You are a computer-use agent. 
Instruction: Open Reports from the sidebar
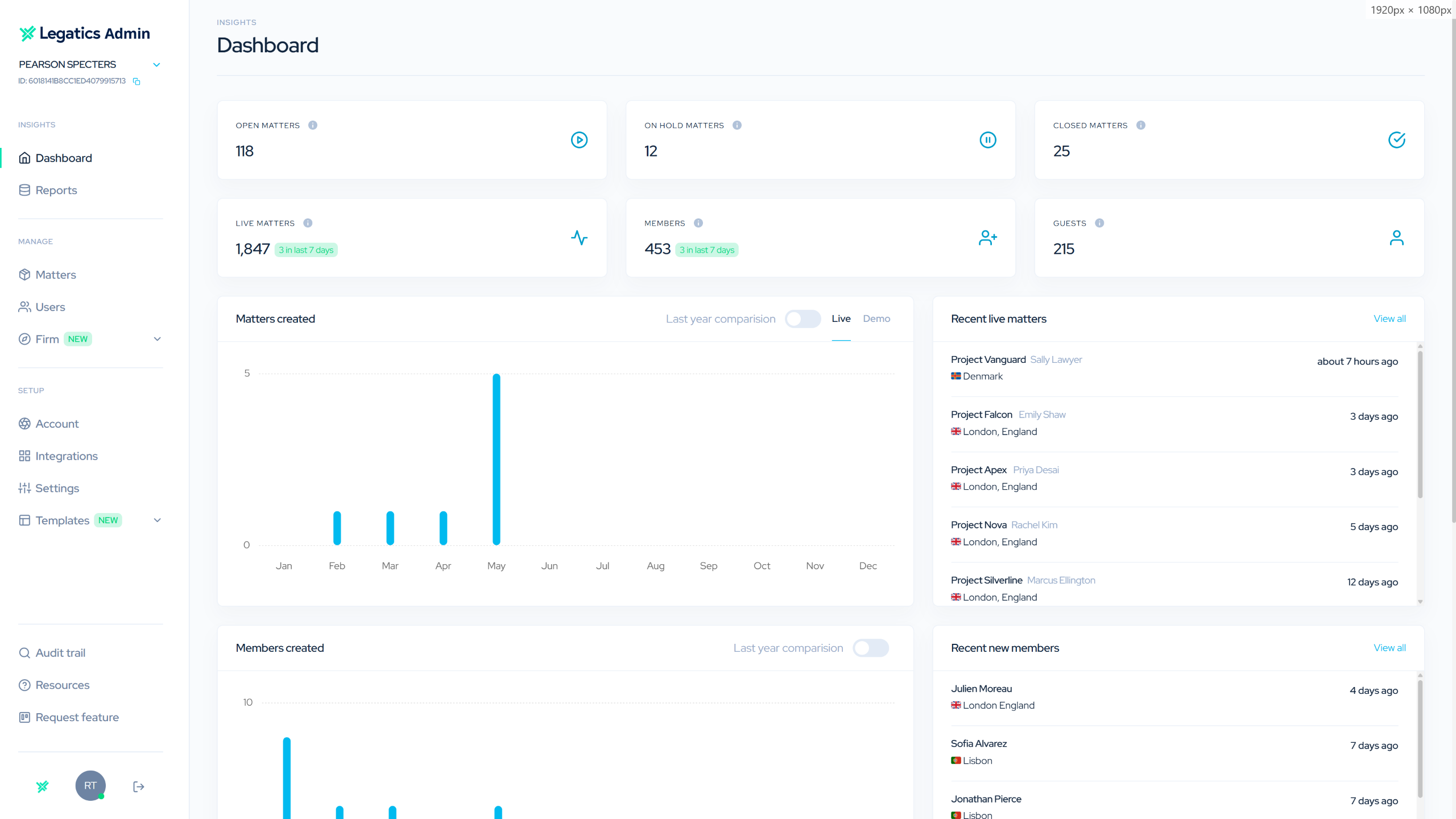tap(56, 191)
